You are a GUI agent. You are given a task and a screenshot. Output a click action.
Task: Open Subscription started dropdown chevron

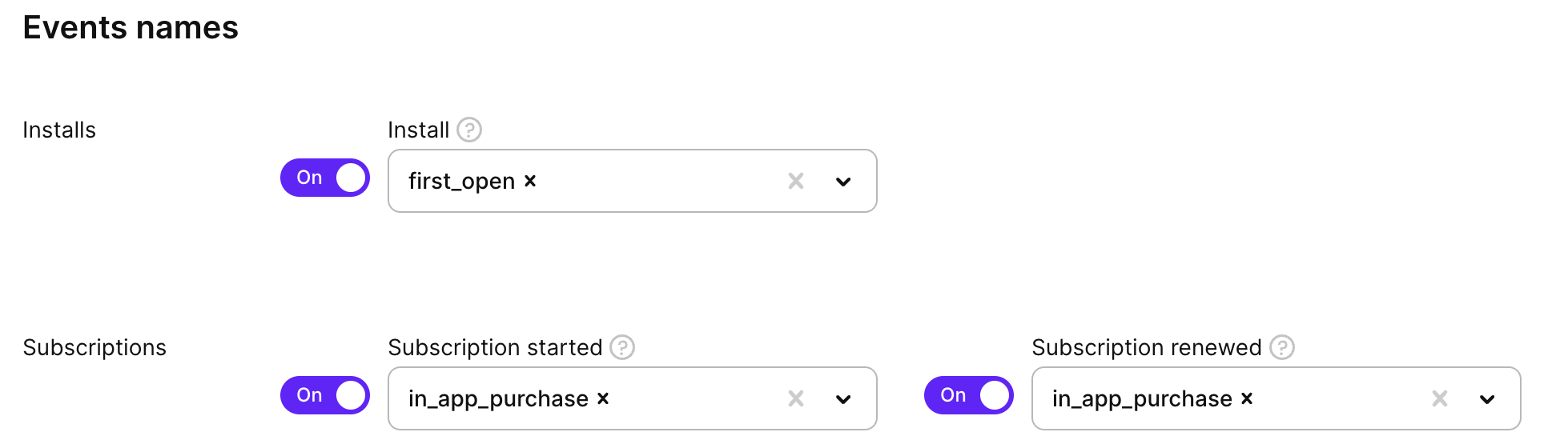843,398
